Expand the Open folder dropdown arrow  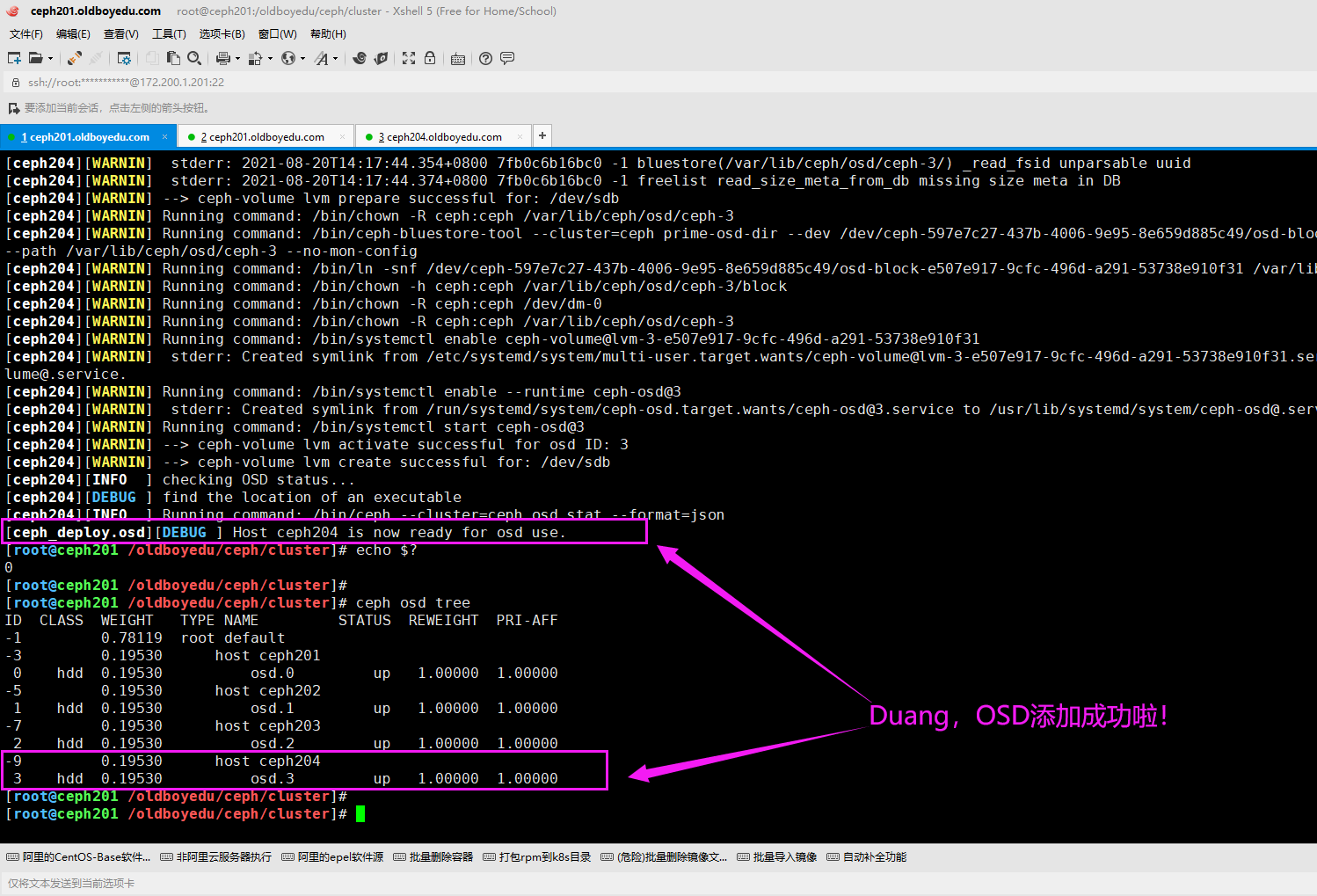50,59
